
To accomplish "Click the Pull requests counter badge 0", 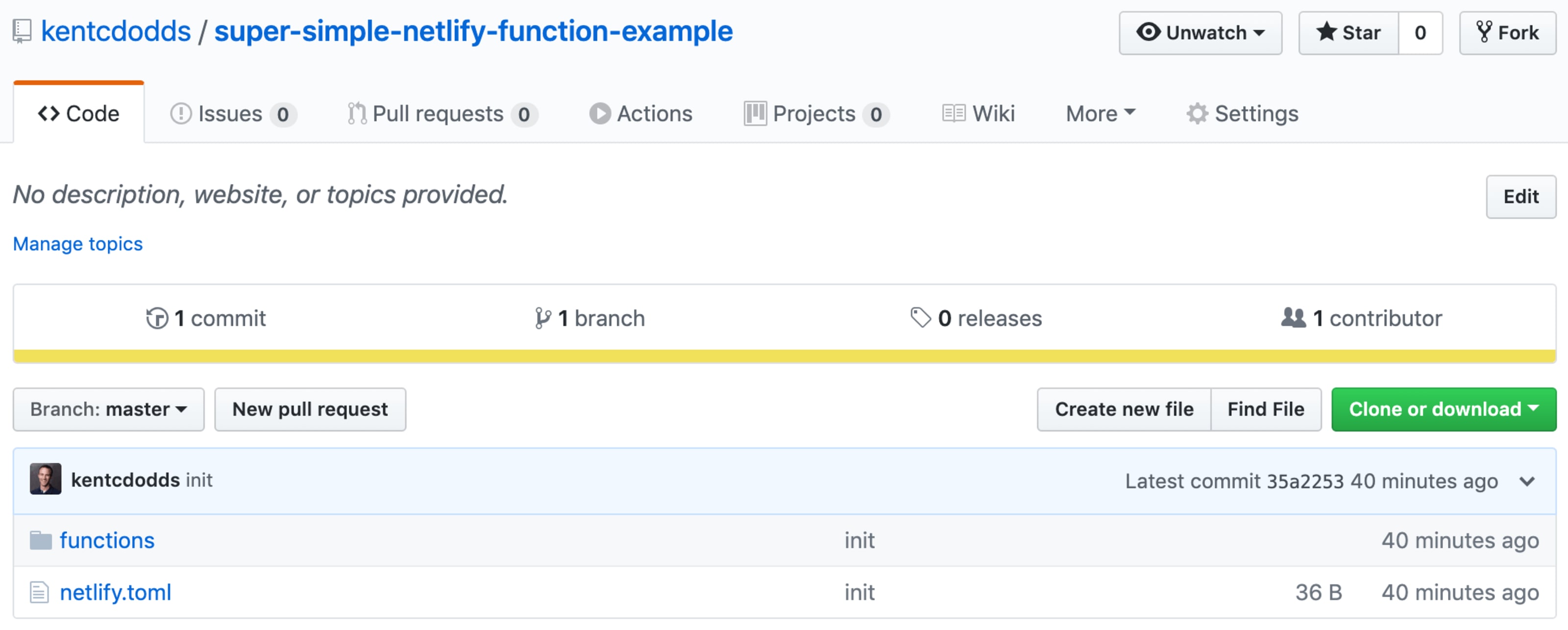I will coord(524,115).
